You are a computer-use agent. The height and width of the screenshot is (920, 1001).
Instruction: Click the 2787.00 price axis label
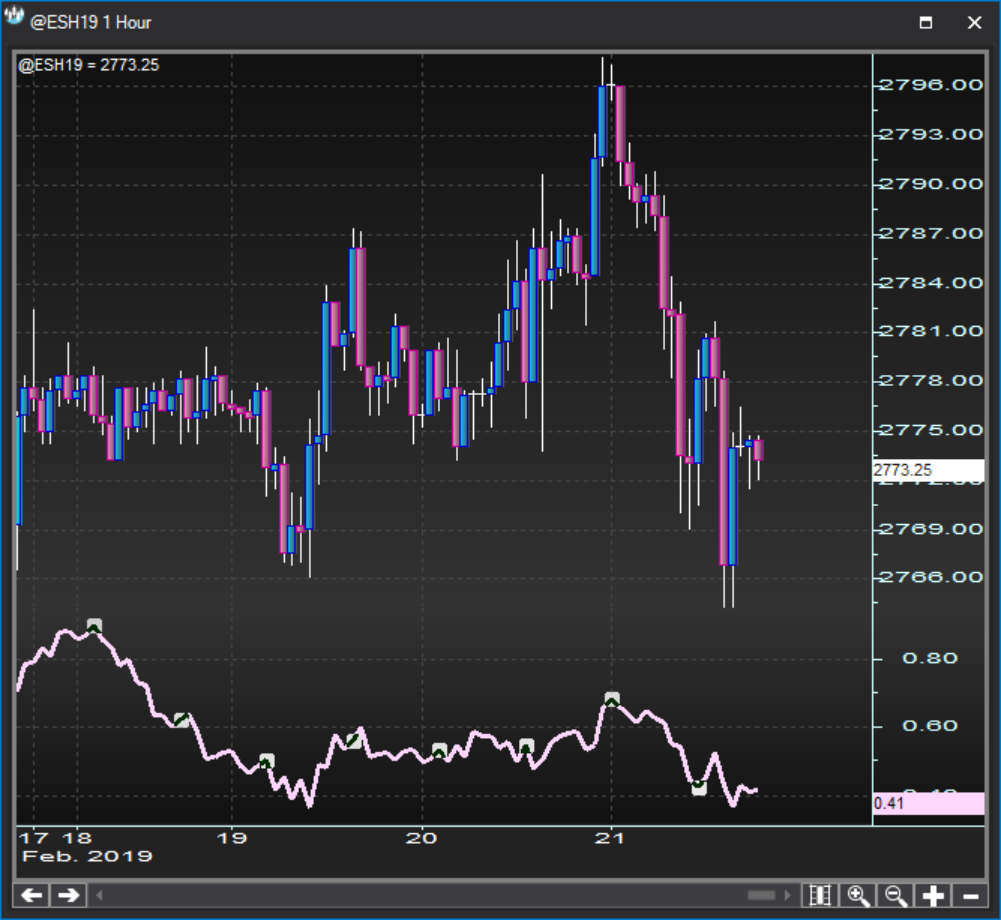[931, 234]
